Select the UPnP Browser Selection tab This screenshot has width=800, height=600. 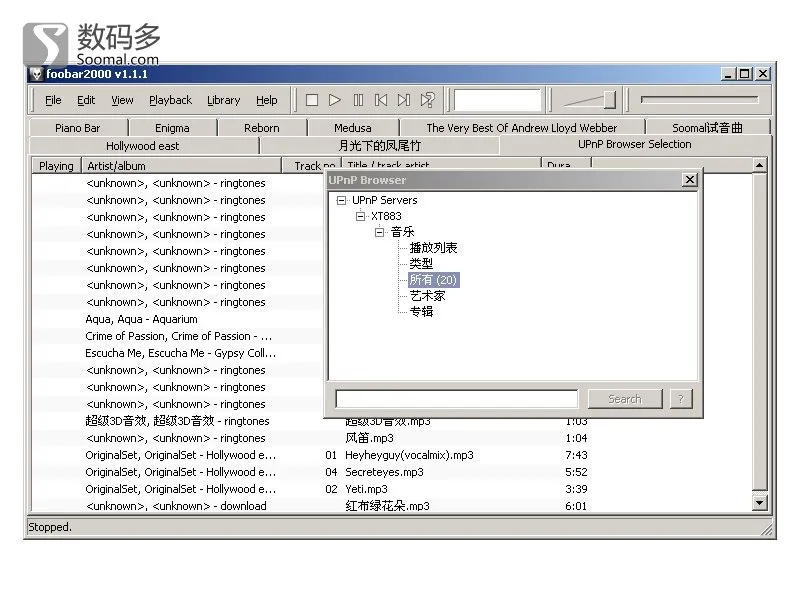point(635,144)
